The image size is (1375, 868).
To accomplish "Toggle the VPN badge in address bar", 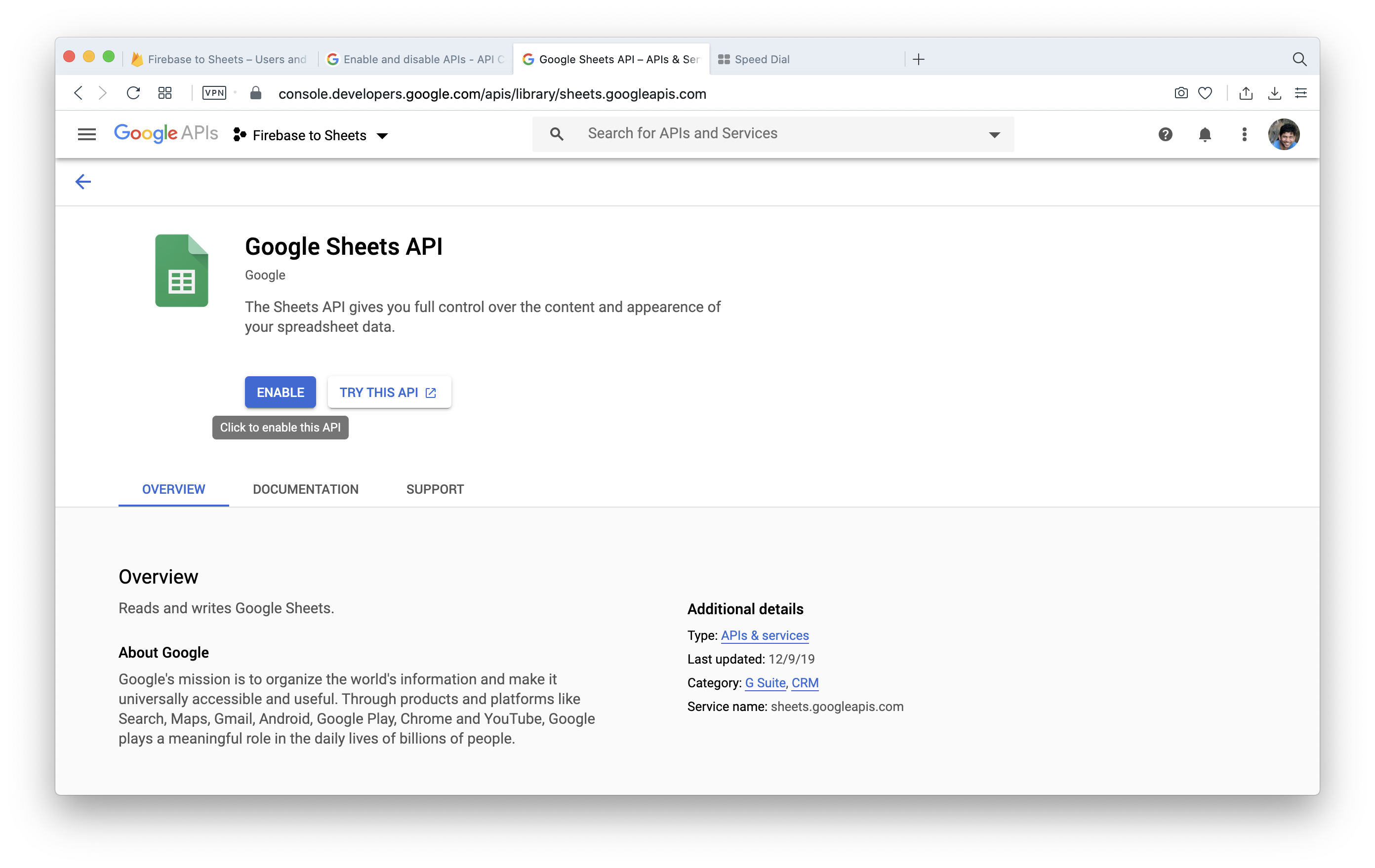I will click(x=214, y=93).
